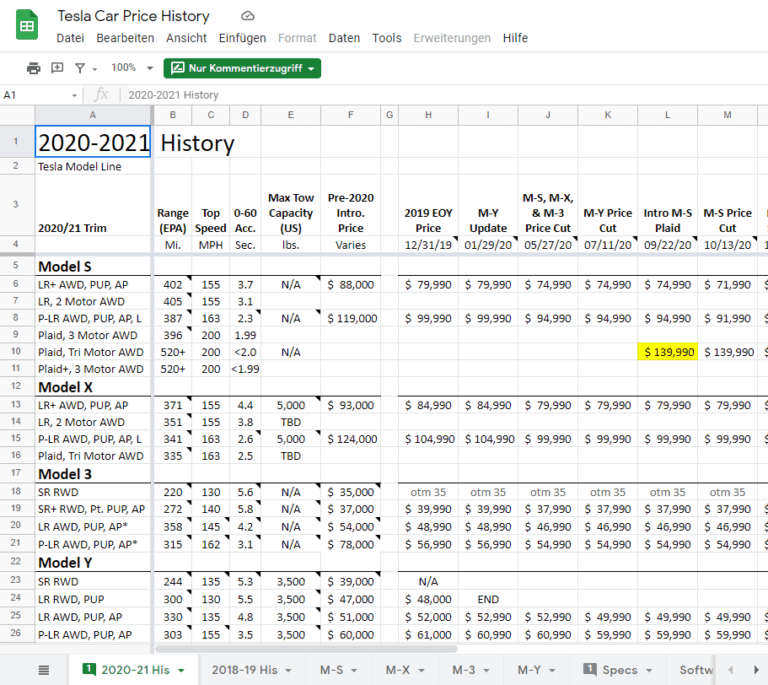Open the Daten menu

tap(344, 38)
